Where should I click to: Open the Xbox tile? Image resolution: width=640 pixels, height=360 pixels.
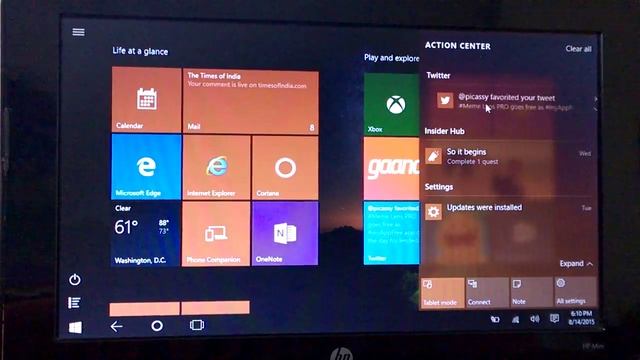(391, 104)
